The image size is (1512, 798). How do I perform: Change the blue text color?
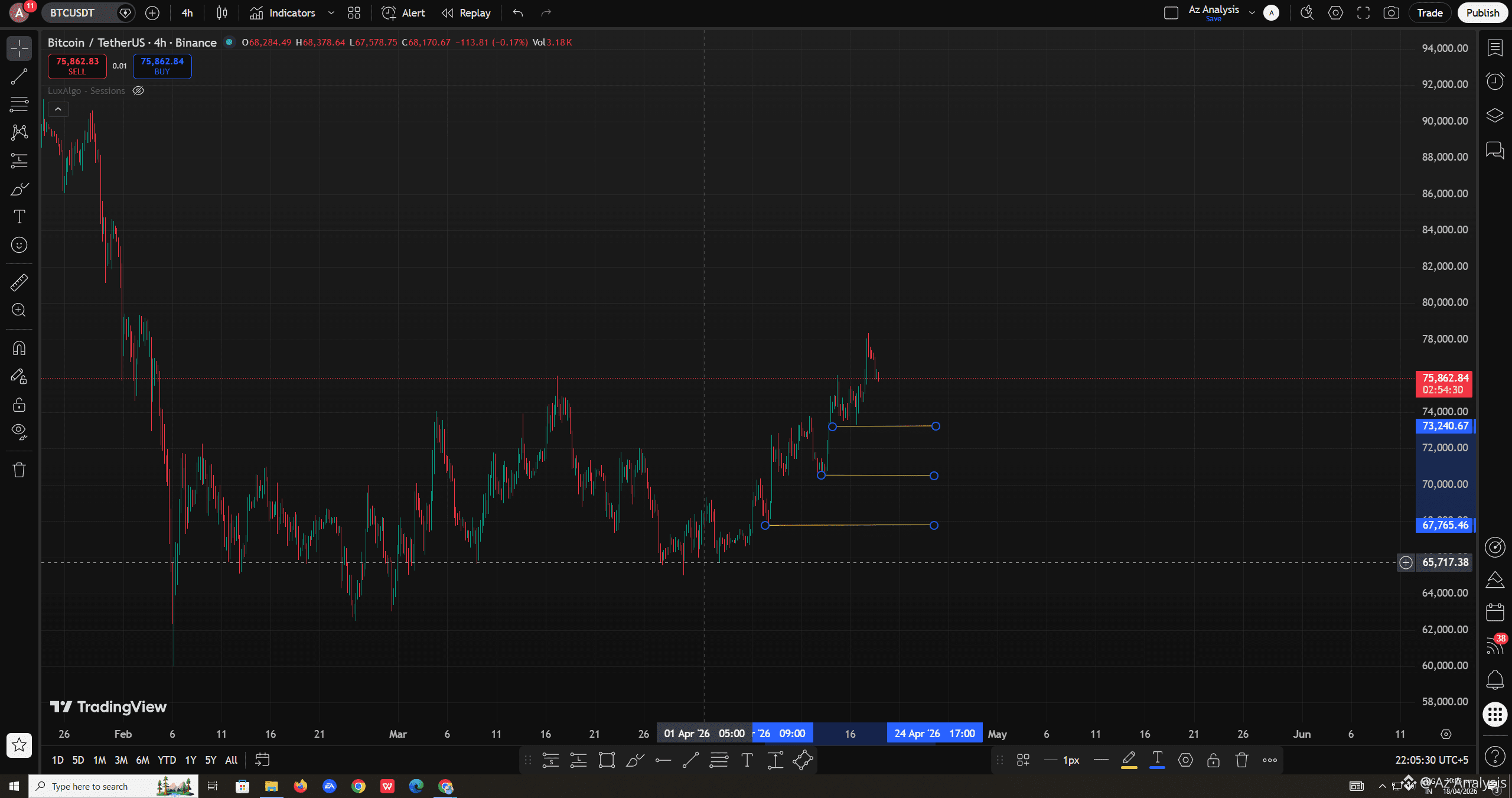pos(1157,761)
